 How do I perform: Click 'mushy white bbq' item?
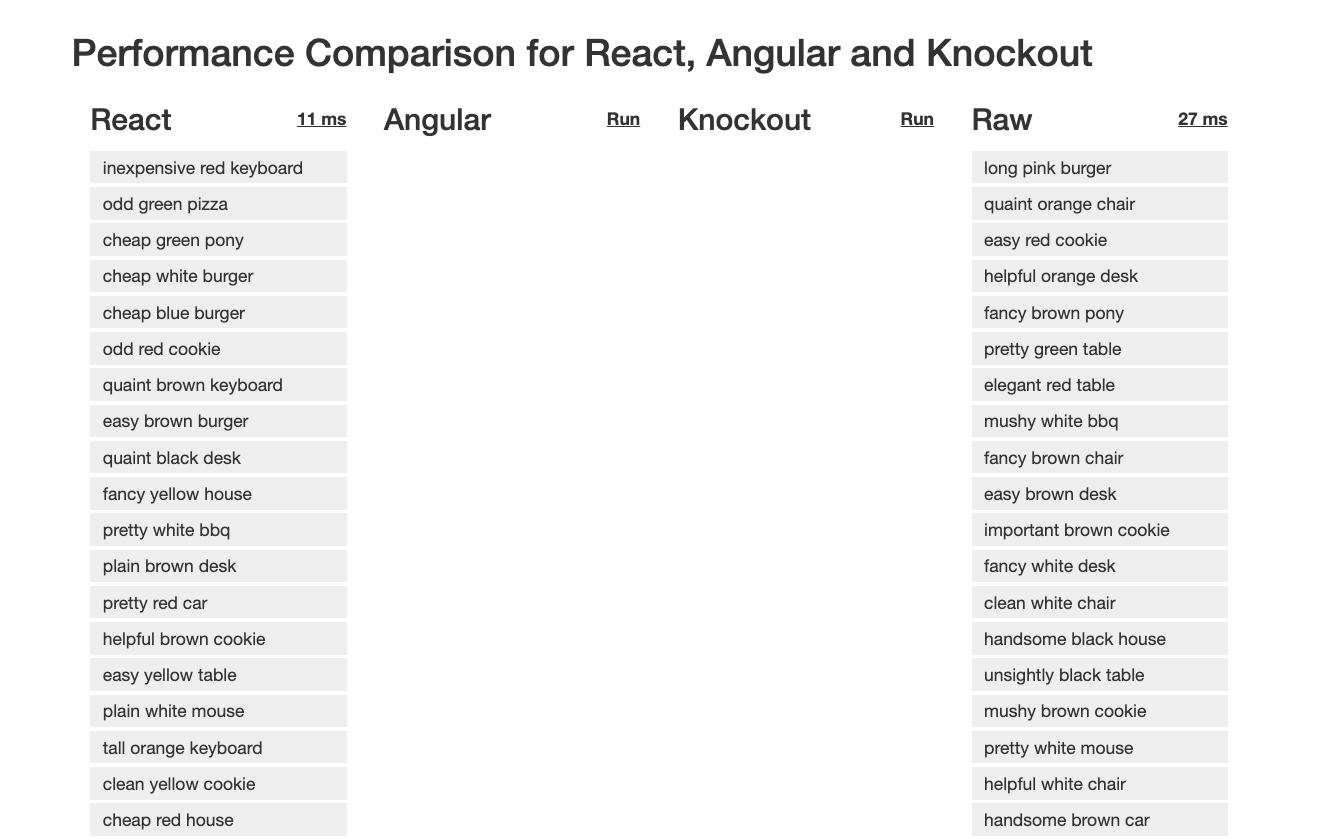point(1099,421)
